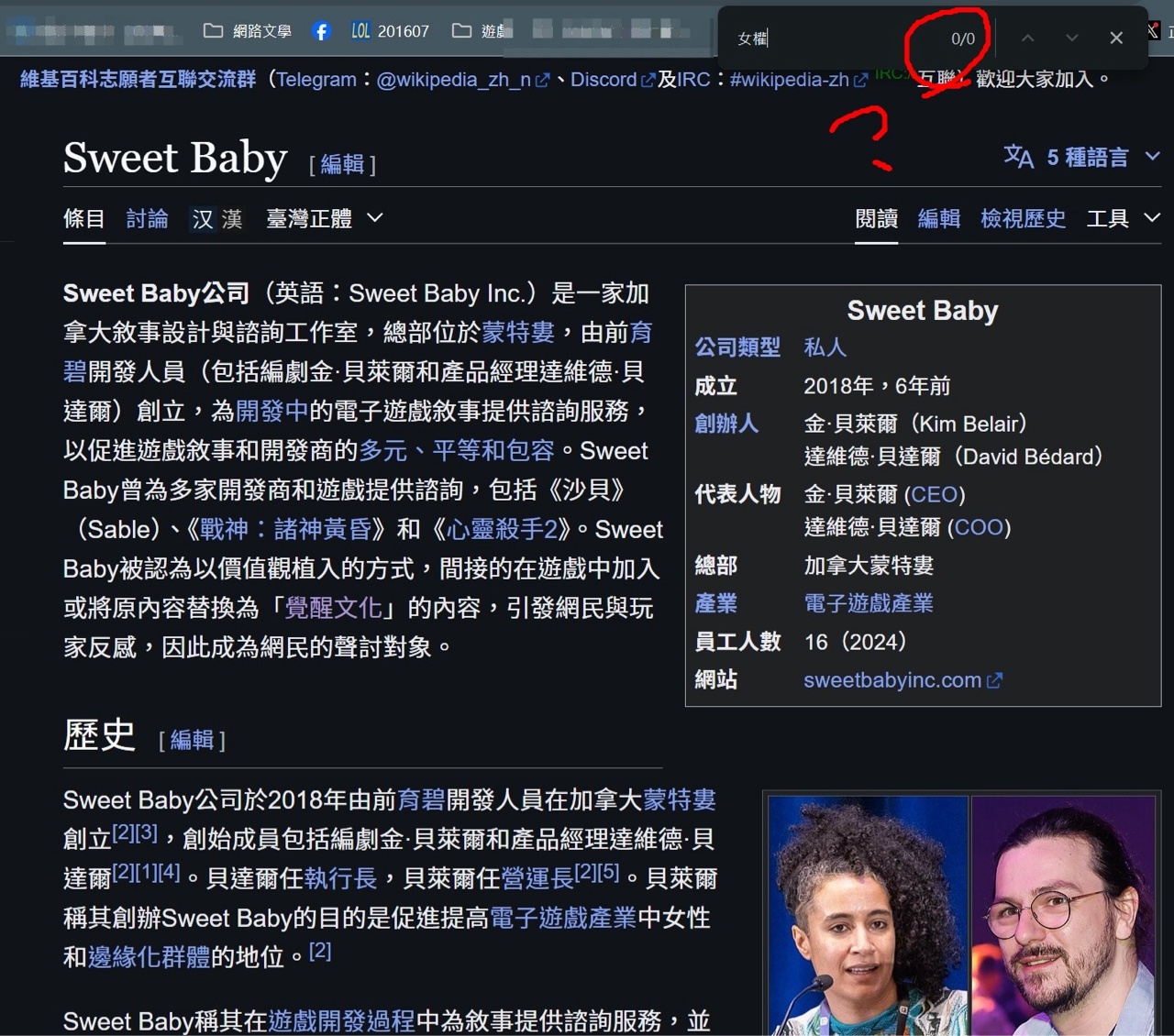Open the 檢視歷史 tab
The image size is (1174, 1036).
(1023, 218)
